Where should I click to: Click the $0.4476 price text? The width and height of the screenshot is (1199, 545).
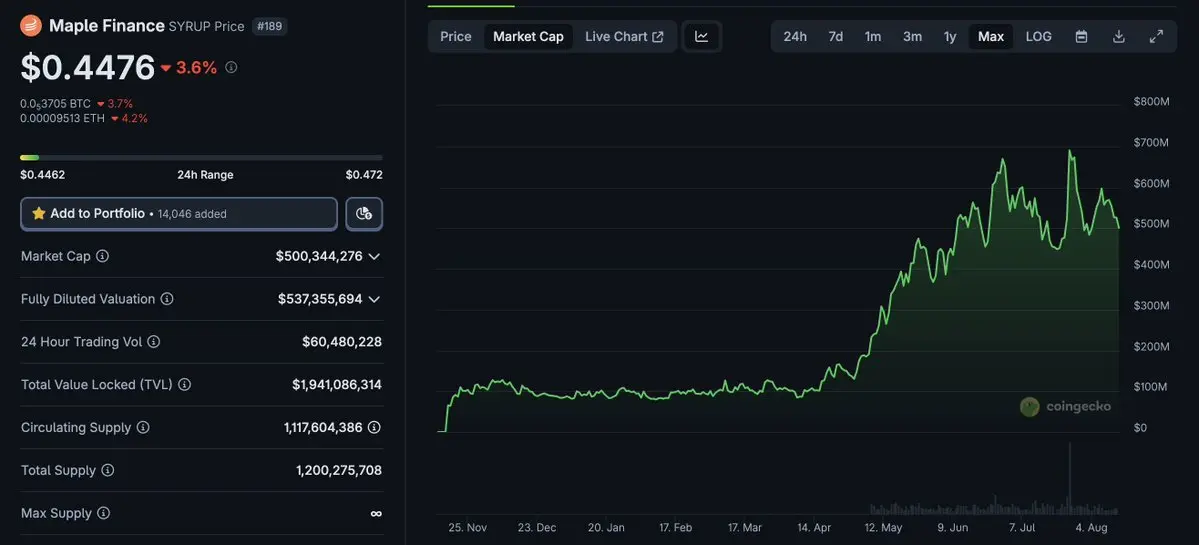[x=88, y=68]
